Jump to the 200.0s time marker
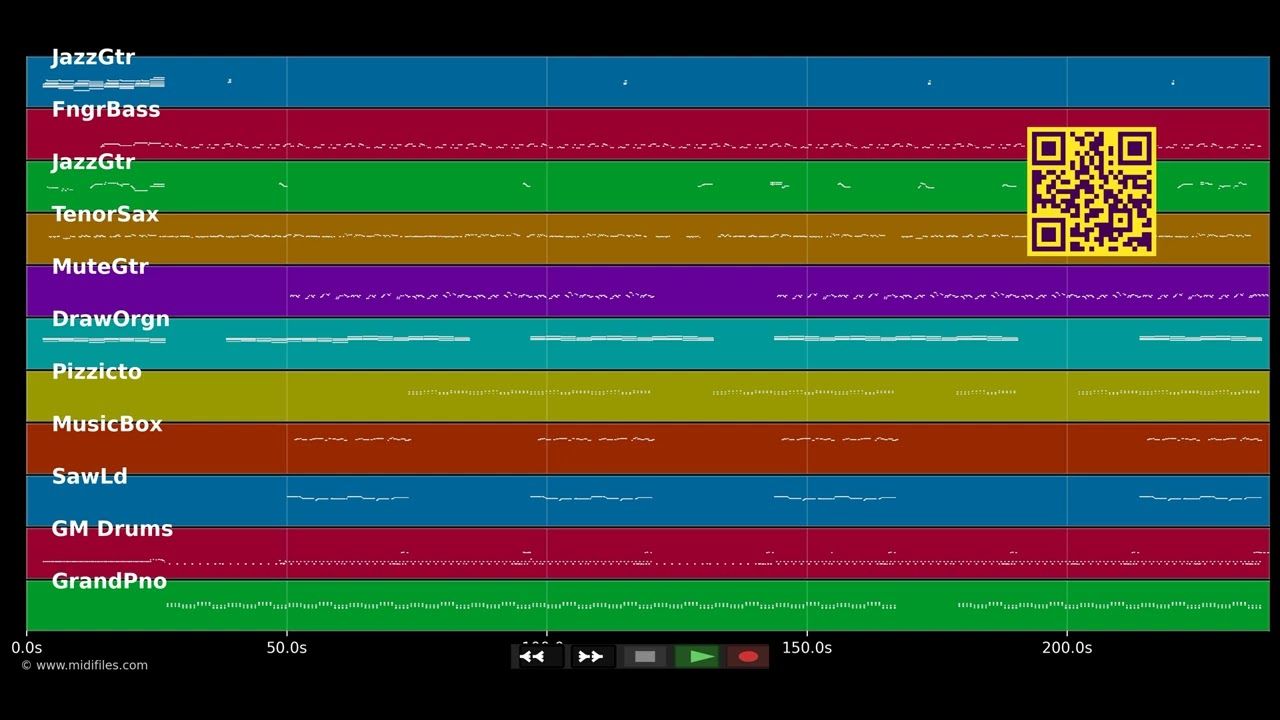 click(1067, 648)
